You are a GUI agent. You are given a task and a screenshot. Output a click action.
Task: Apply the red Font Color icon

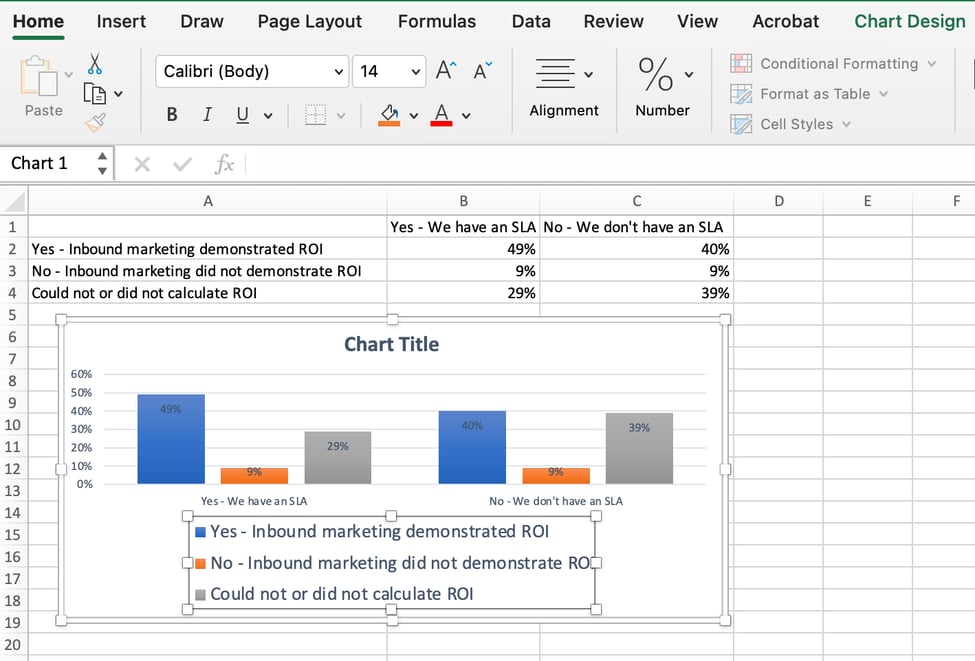tap(443, 114)
